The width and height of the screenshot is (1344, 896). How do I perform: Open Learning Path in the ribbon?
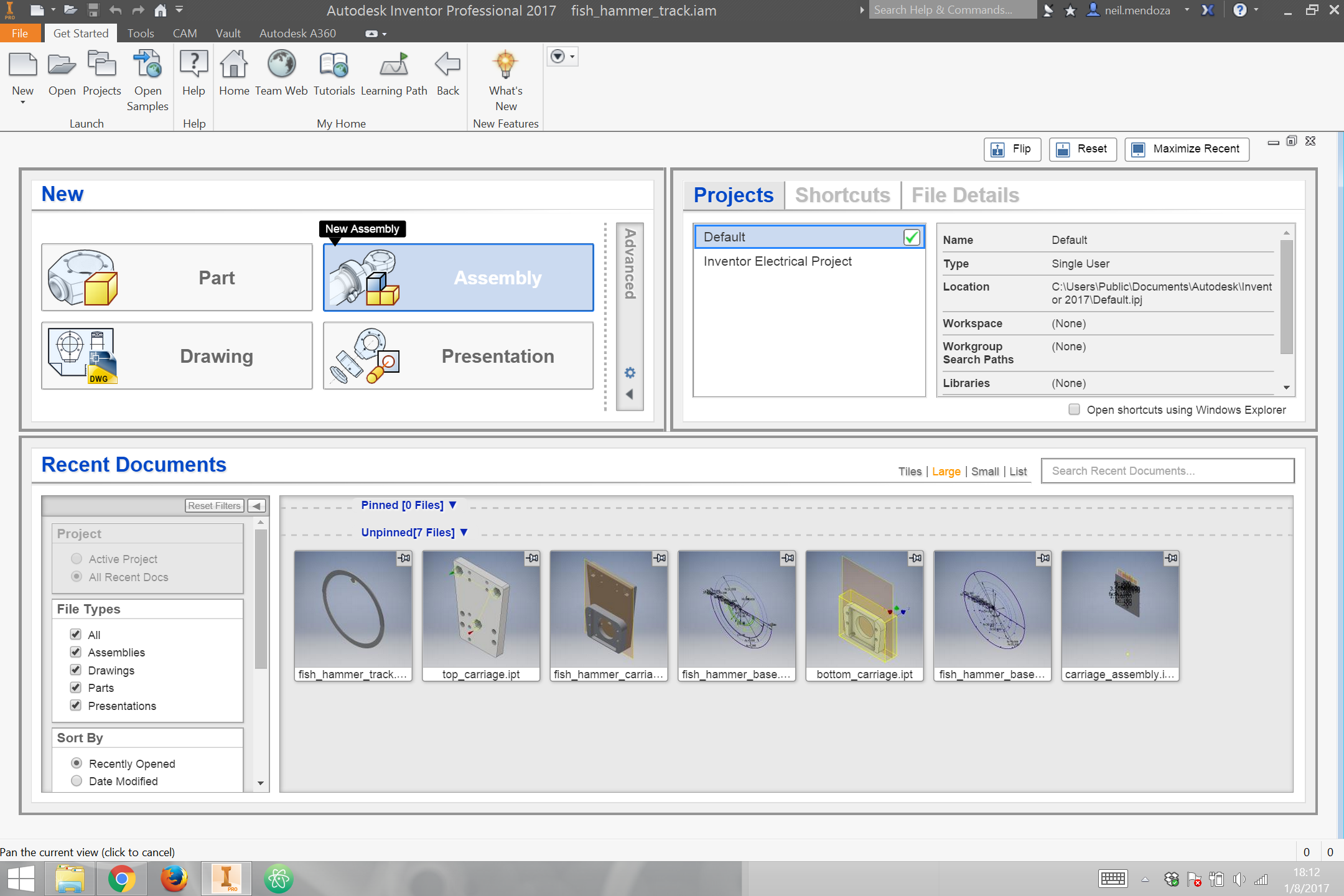[x=394, y=65]
